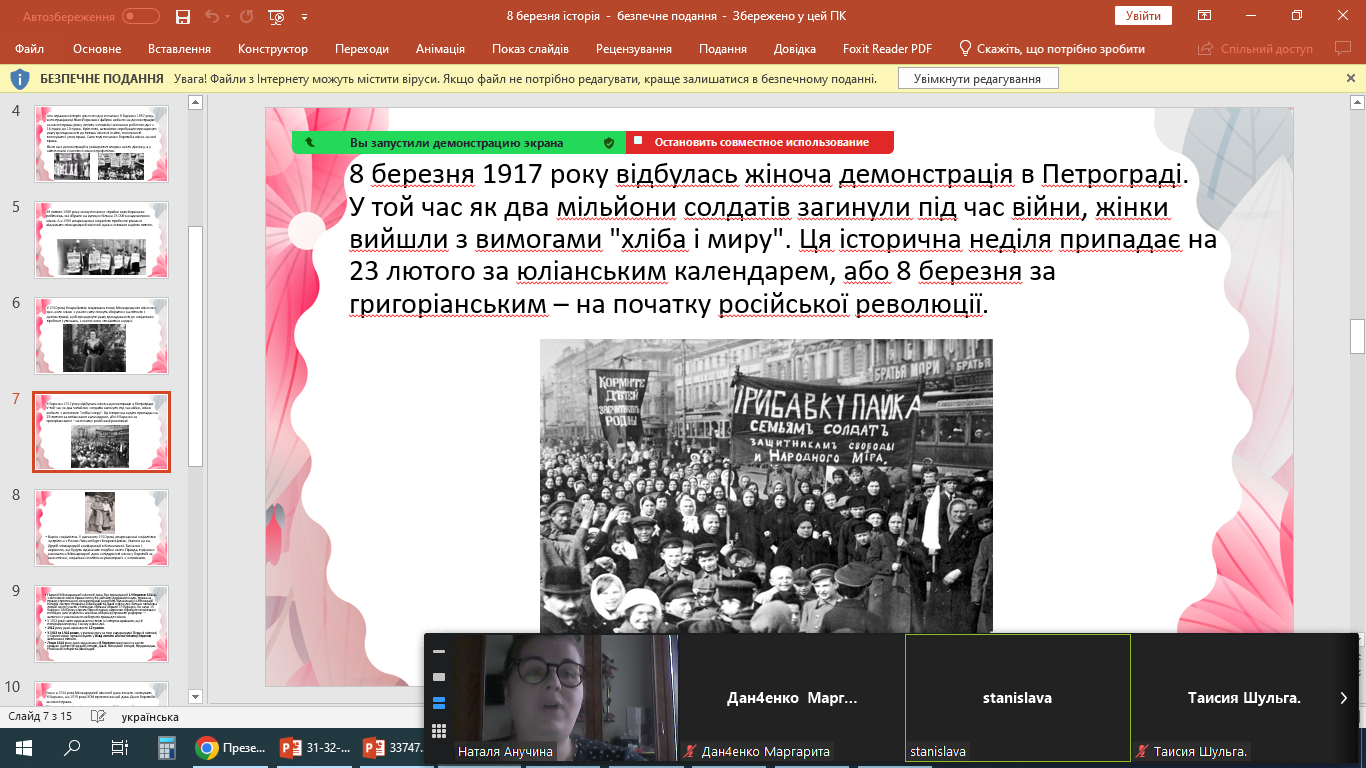
Task: Click the Start from Beginning slideshow icon
Action: click(277, 16)
